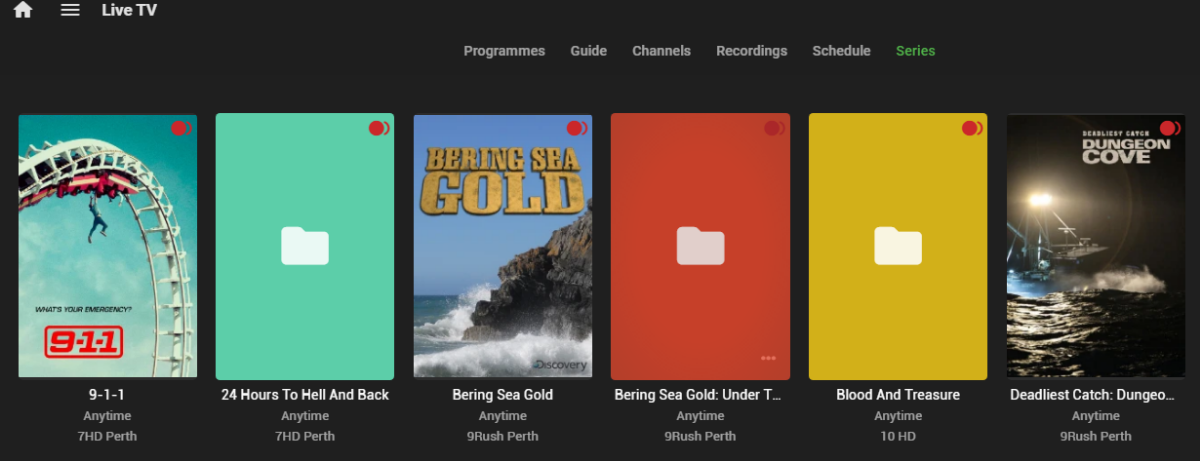Click the "9-1-1" series title text
The image size is (1200, 461).
click(107, 395)
